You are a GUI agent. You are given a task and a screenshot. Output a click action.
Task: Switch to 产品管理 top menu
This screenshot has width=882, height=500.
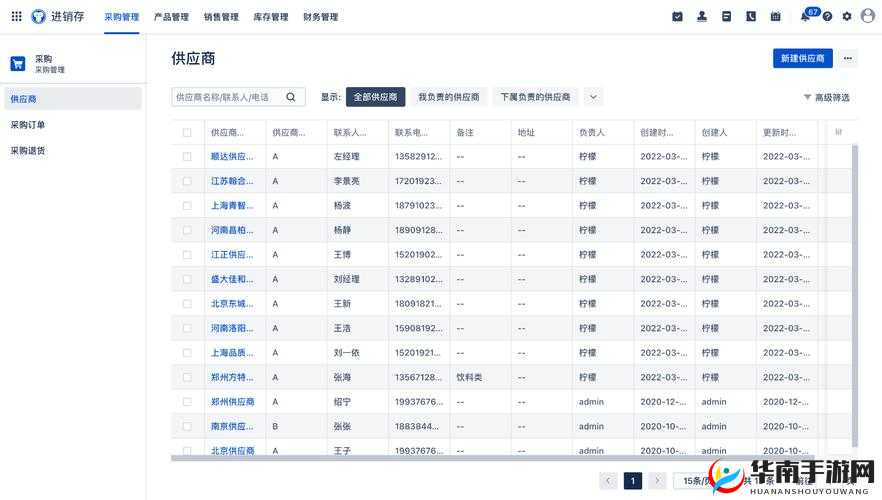click(171, 17)
